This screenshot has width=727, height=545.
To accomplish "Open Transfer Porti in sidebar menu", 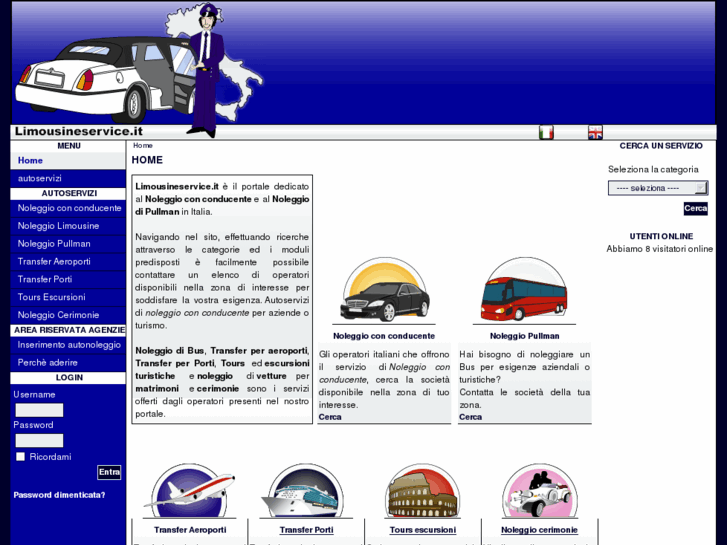I will [68, 279].
